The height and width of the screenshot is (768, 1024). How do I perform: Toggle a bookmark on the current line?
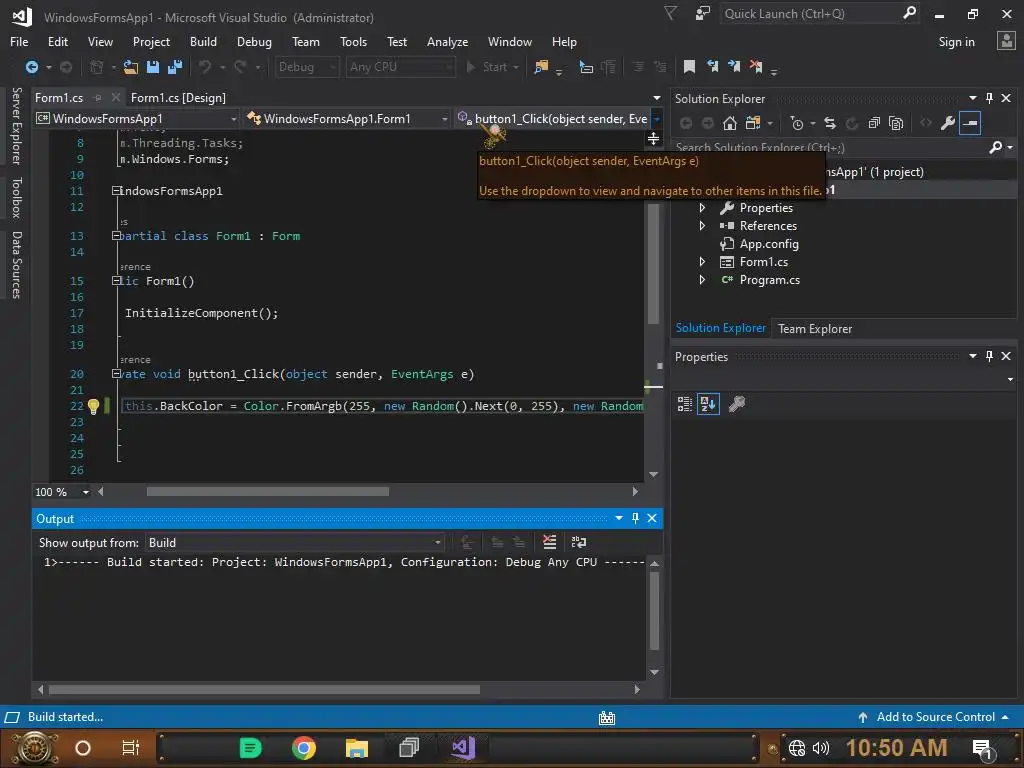pos(689,67)
